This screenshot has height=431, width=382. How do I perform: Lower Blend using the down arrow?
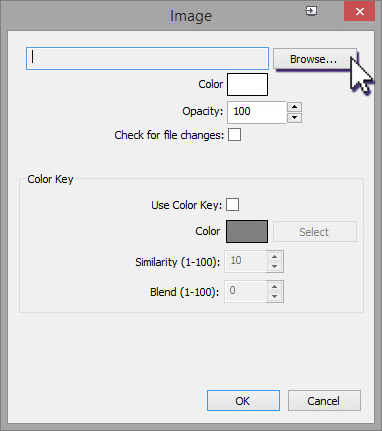click(275, 296)
